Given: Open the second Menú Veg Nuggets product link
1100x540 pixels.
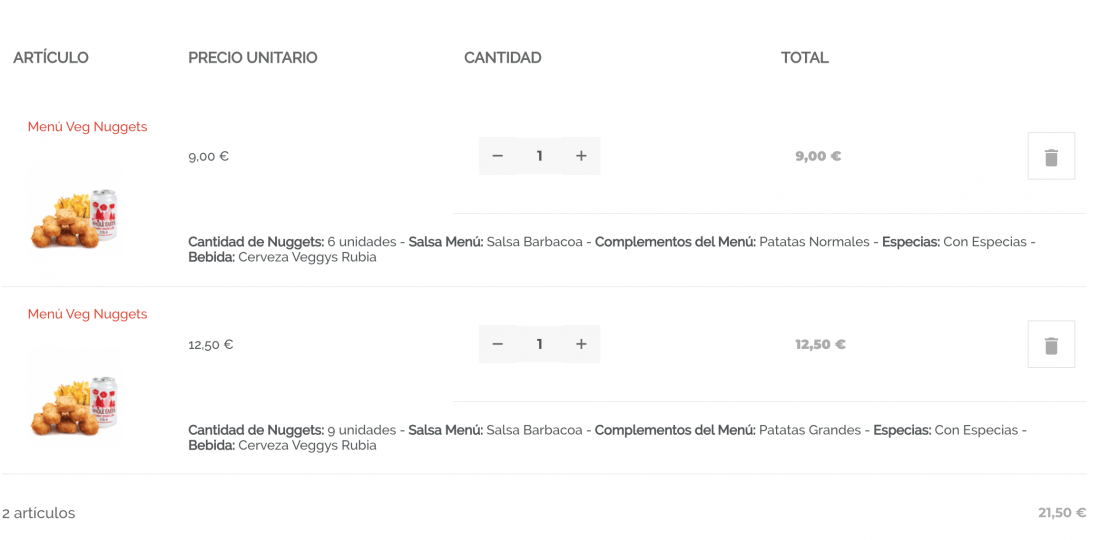Looking at the screenshot, I should 88,314.
